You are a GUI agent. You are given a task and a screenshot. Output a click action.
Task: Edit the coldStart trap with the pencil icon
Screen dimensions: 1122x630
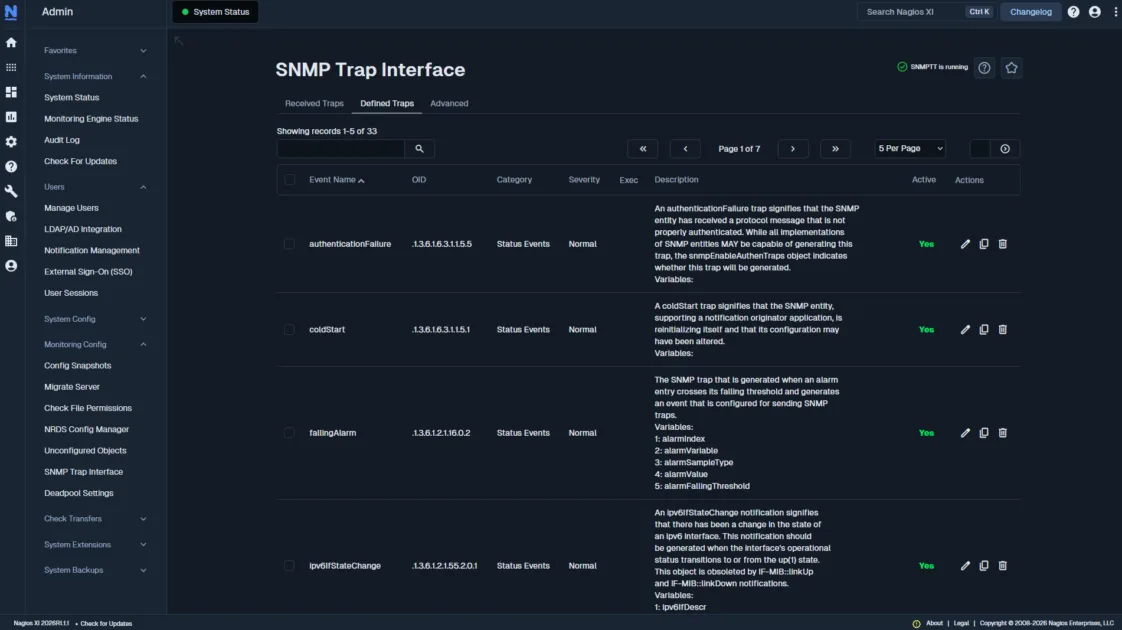(964, 329)
